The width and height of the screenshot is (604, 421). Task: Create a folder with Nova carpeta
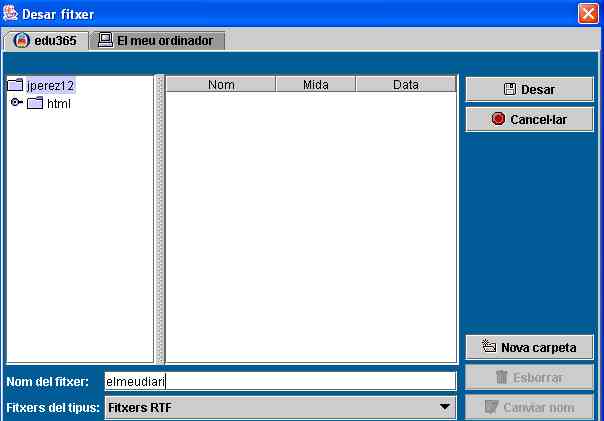tap(529, 347)
